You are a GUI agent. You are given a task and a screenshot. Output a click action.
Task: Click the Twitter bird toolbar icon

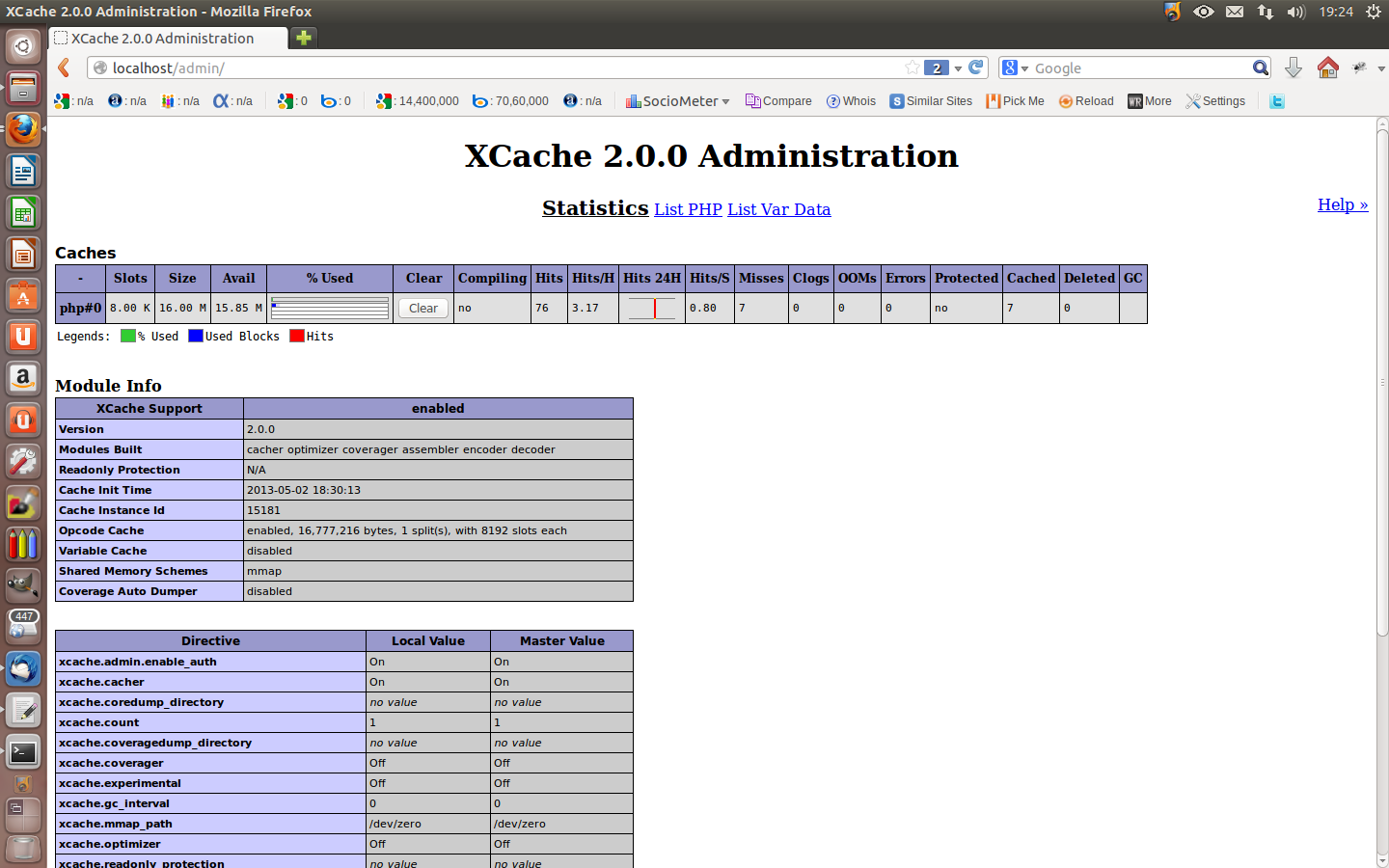(1277, 101)
